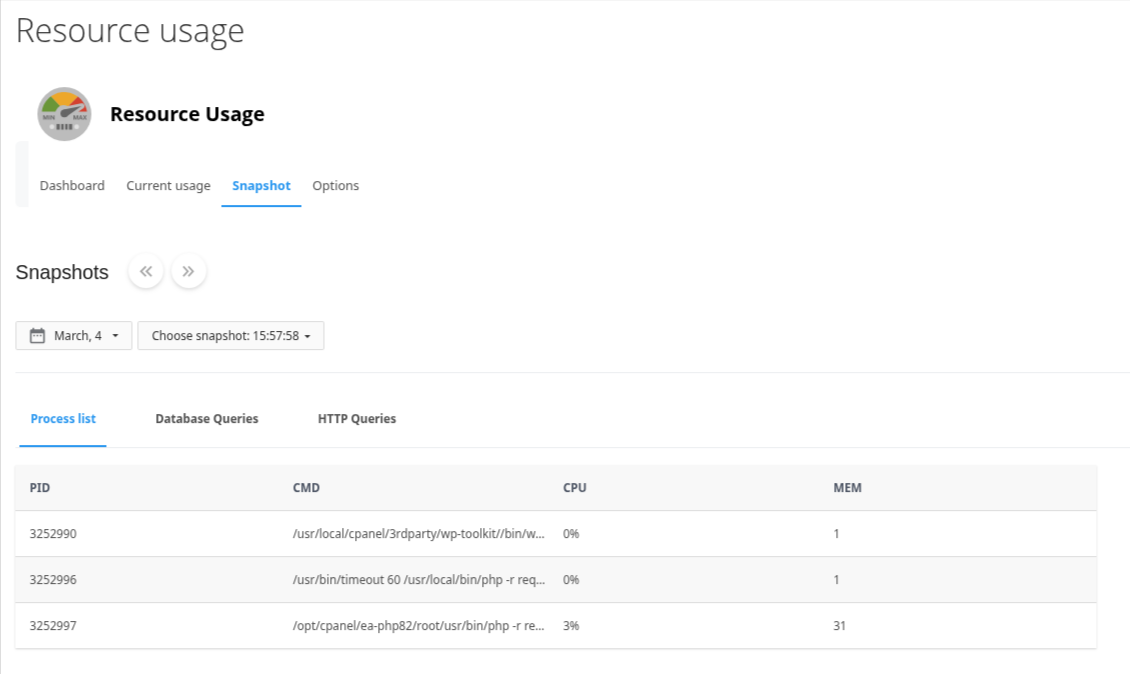Switch to the Database Queries tab
Image resolution: width=1130 pixels, height=674 pixels.
pos(207,419)
